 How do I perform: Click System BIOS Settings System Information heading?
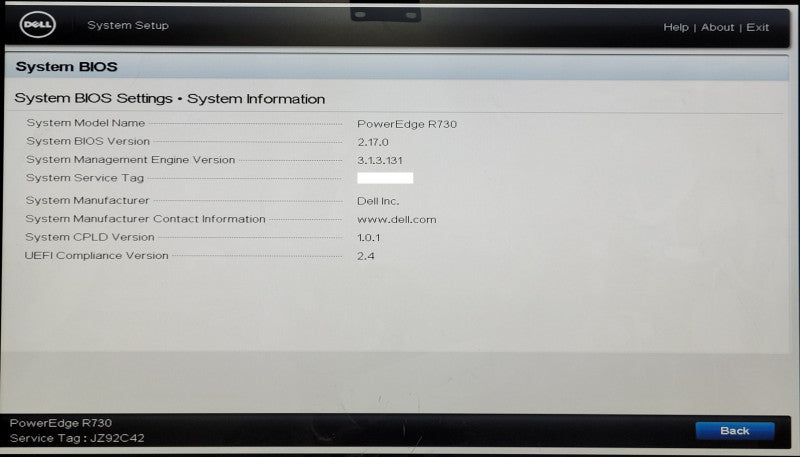[169, 98]
